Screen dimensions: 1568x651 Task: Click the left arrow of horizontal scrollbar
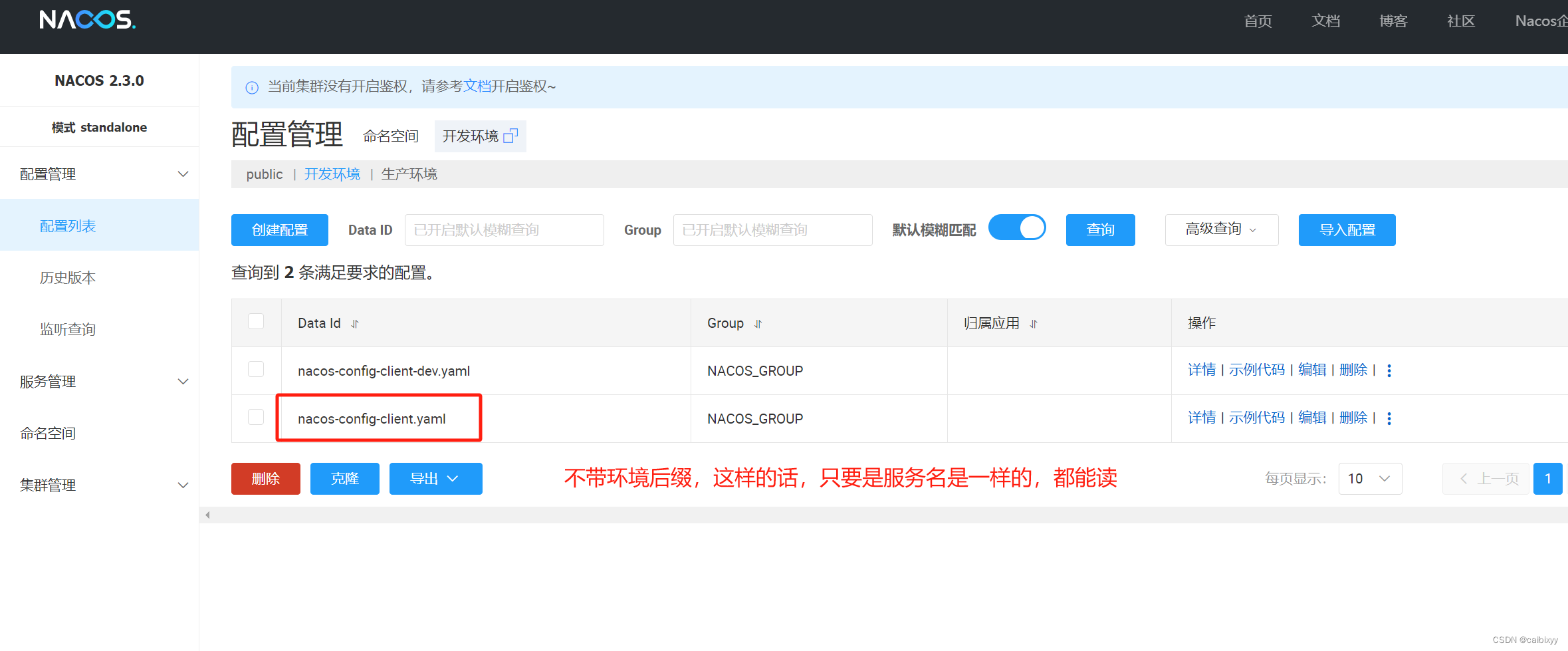pos(207,515)
